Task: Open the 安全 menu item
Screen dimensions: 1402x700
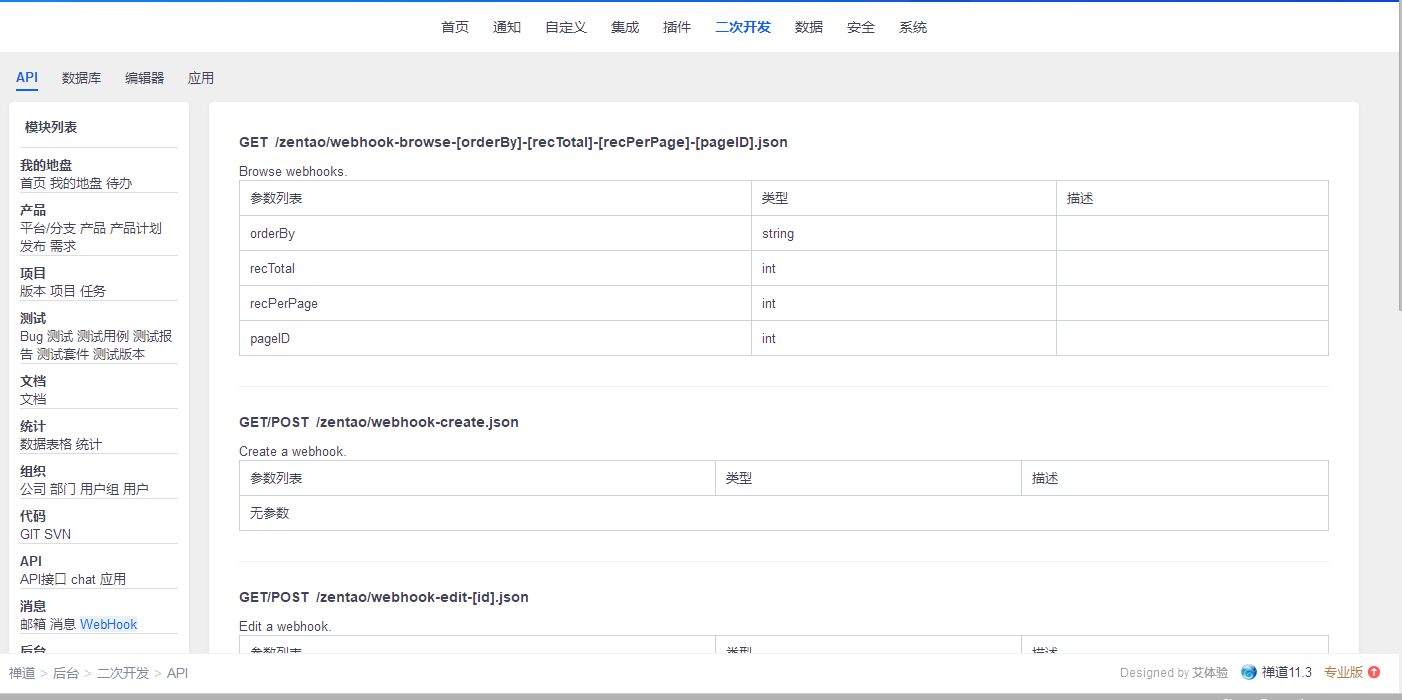Action: [861, 27]
